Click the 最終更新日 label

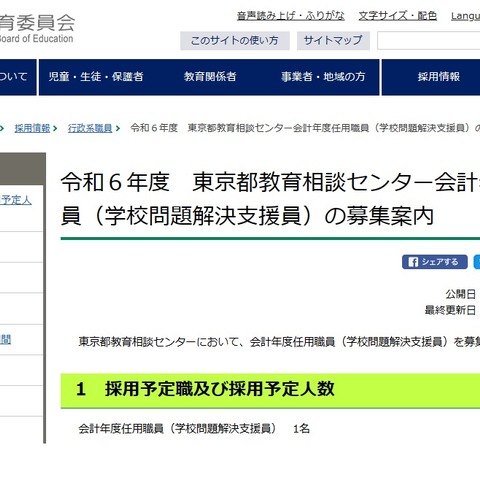(450, 310)
